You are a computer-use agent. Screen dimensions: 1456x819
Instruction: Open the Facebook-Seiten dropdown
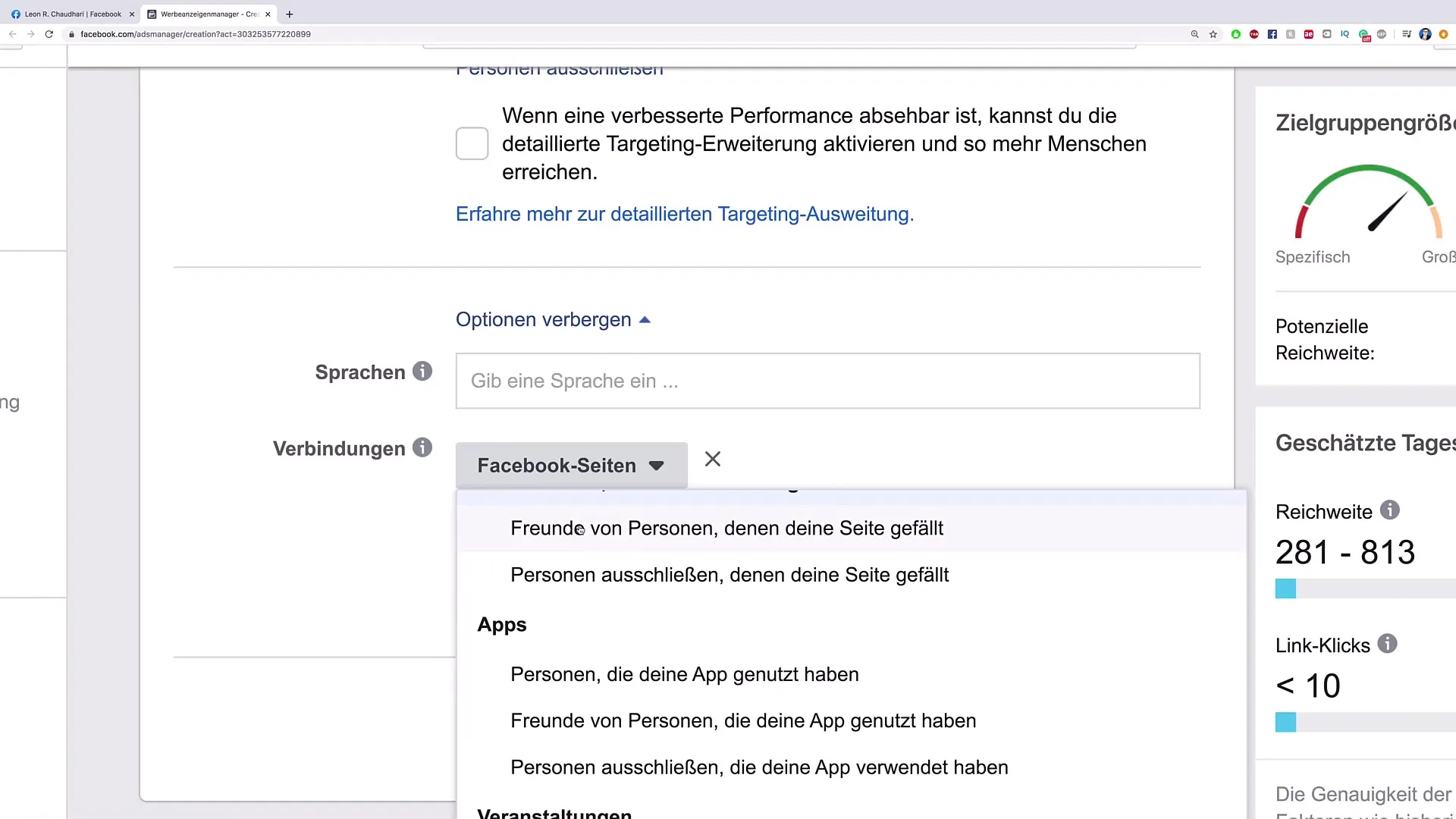(x=571, y=465)
